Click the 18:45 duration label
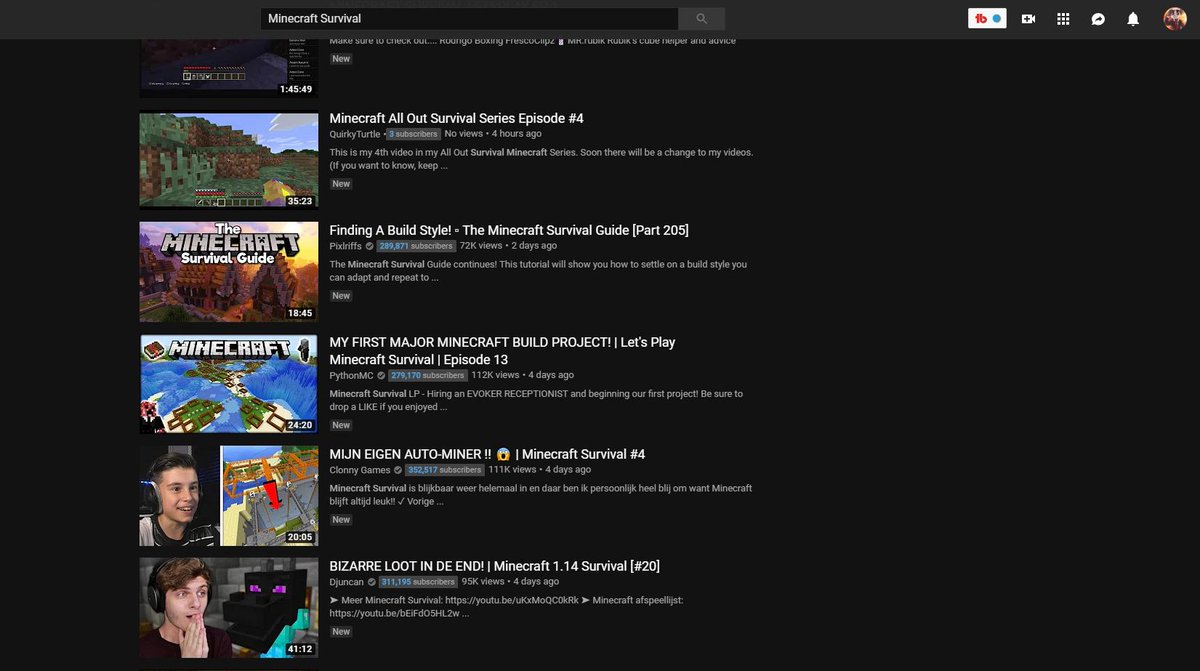Image resolution: width=1200 pixels, height=671 pixels. point(300,313)
